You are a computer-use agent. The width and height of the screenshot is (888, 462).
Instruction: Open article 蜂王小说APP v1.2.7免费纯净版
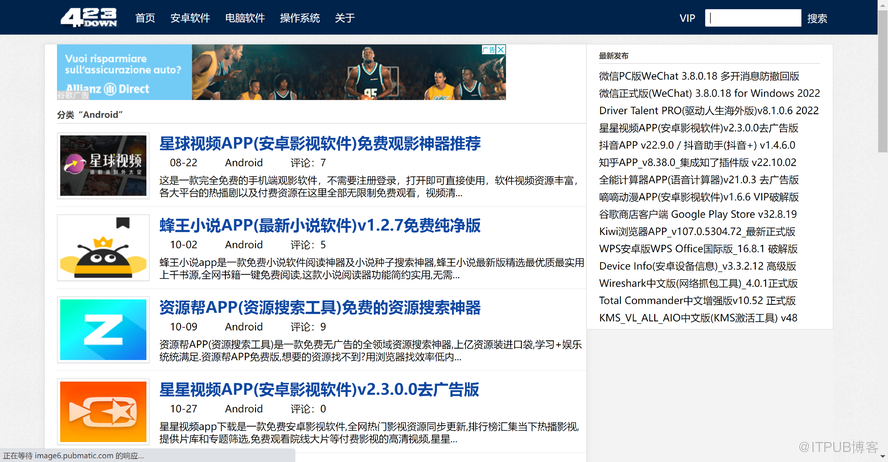tap(320, 225)
